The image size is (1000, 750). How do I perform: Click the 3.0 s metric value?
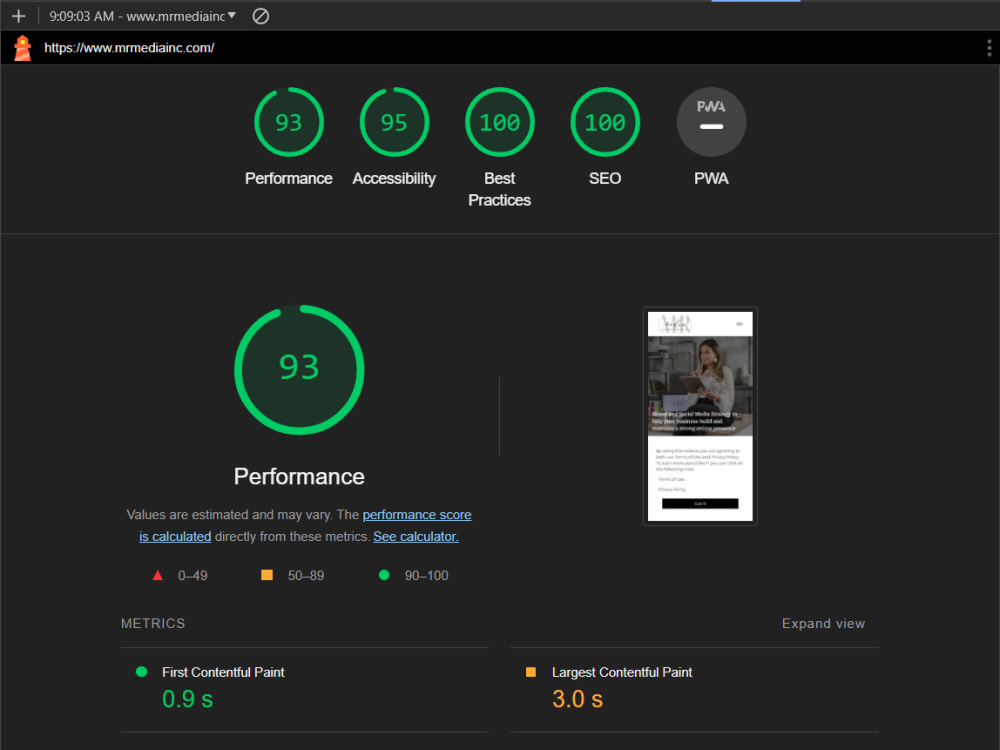(577, 699)
